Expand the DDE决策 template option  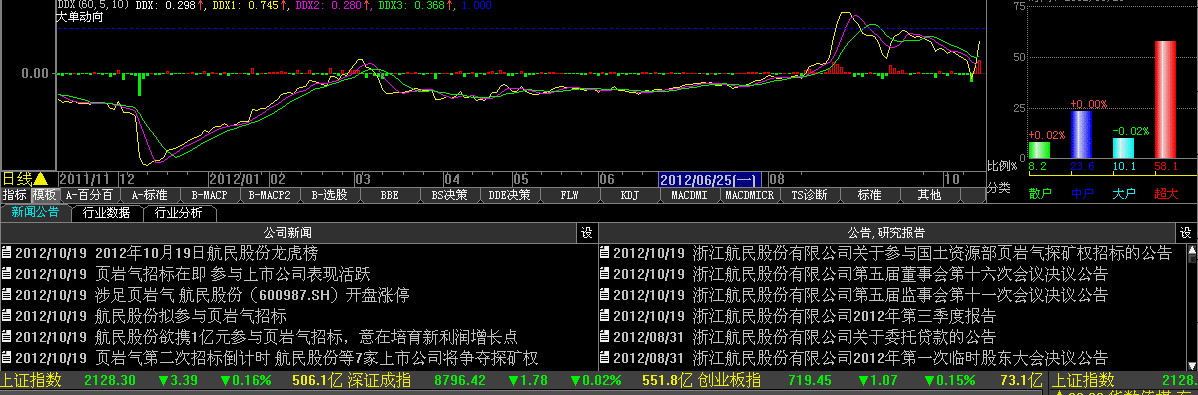[x=510, y=195]
